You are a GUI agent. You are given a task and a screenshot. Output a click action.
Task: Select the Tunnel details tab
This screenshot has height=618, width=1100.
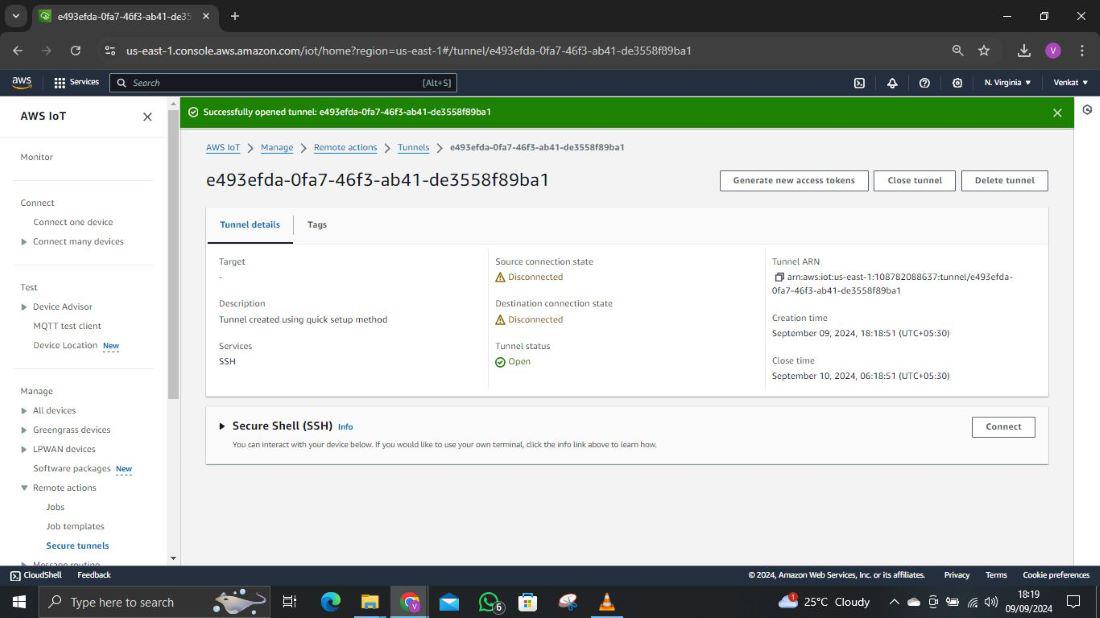(250, 225)
